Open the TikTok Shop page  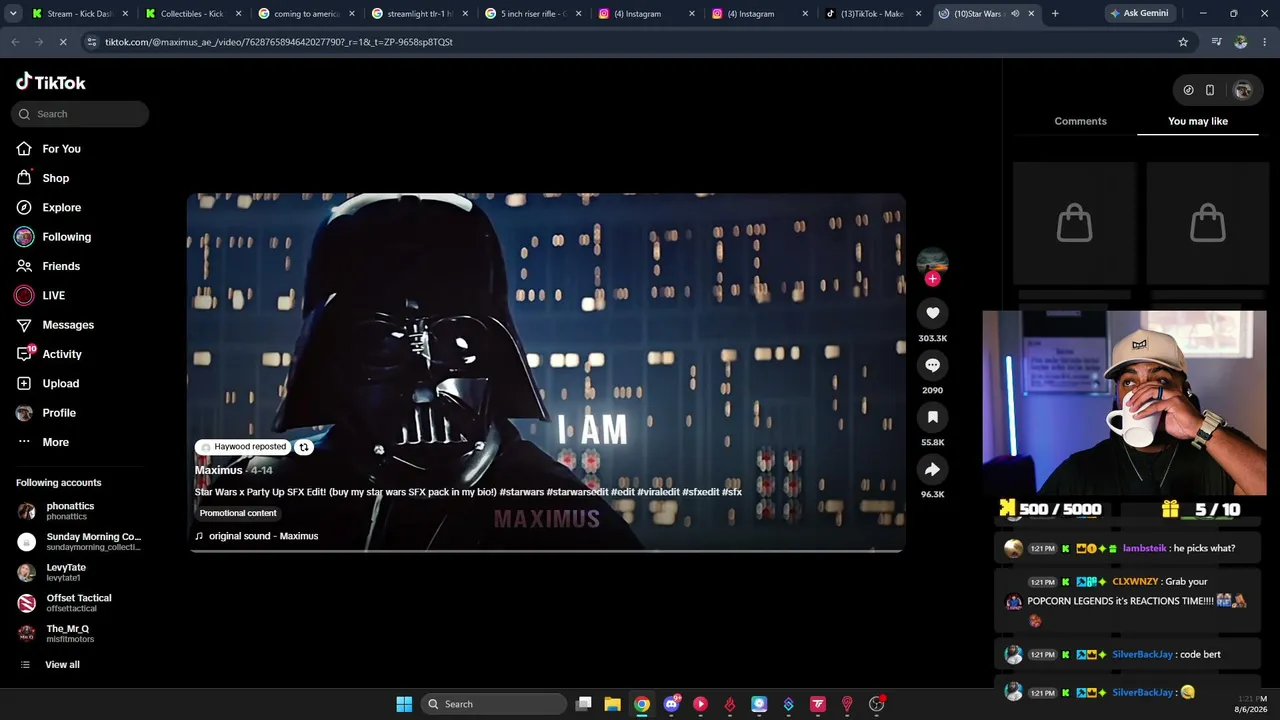pos(55,178)
